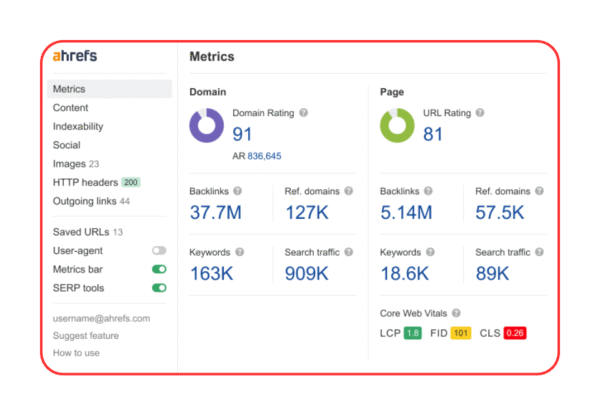Click the purple Domain Rating donut chart
This screenshot has height=400, width=600.
tap(208, 126)
